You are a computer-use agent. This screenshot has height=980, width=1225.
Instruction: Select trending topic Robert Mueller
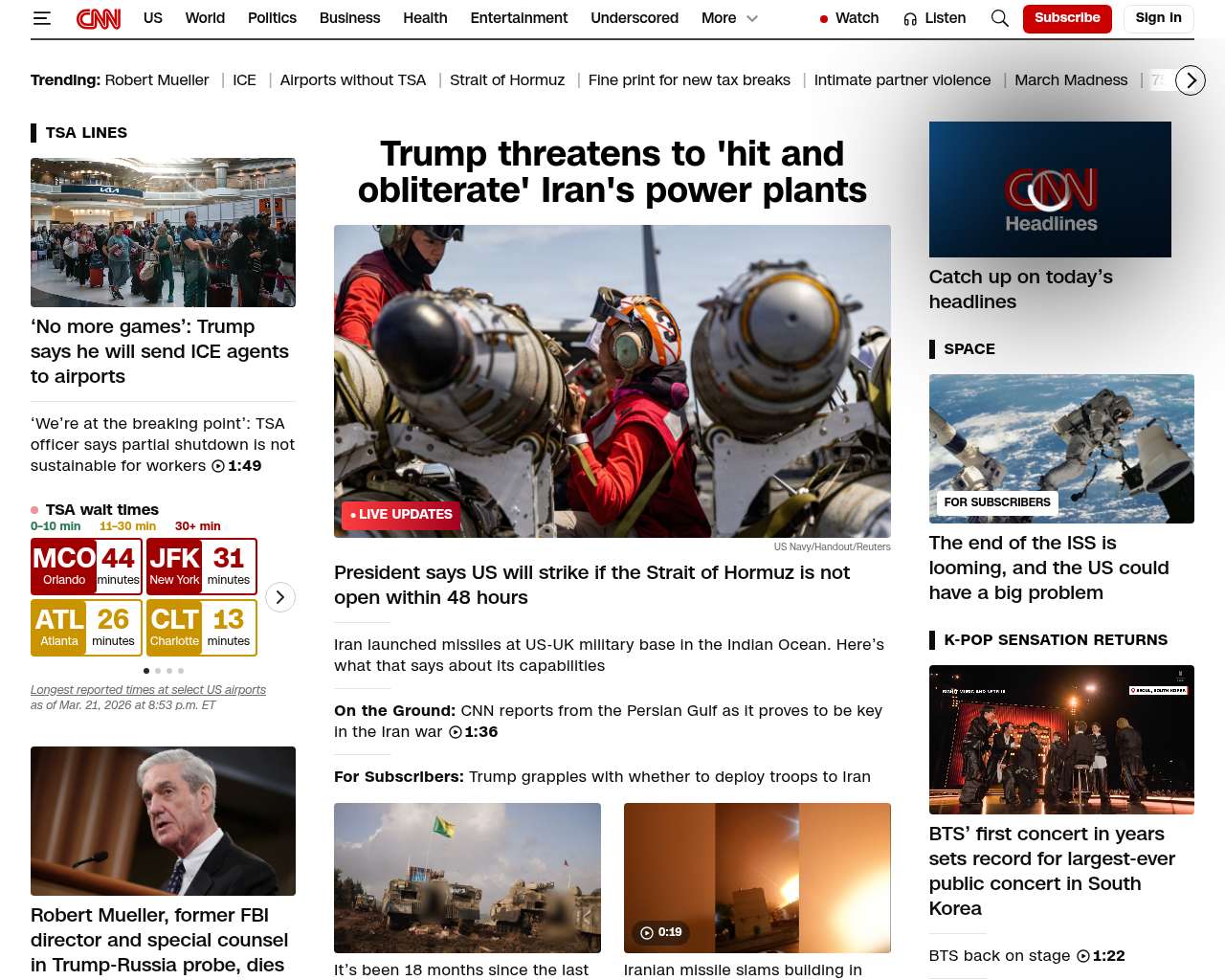(157, 80)
